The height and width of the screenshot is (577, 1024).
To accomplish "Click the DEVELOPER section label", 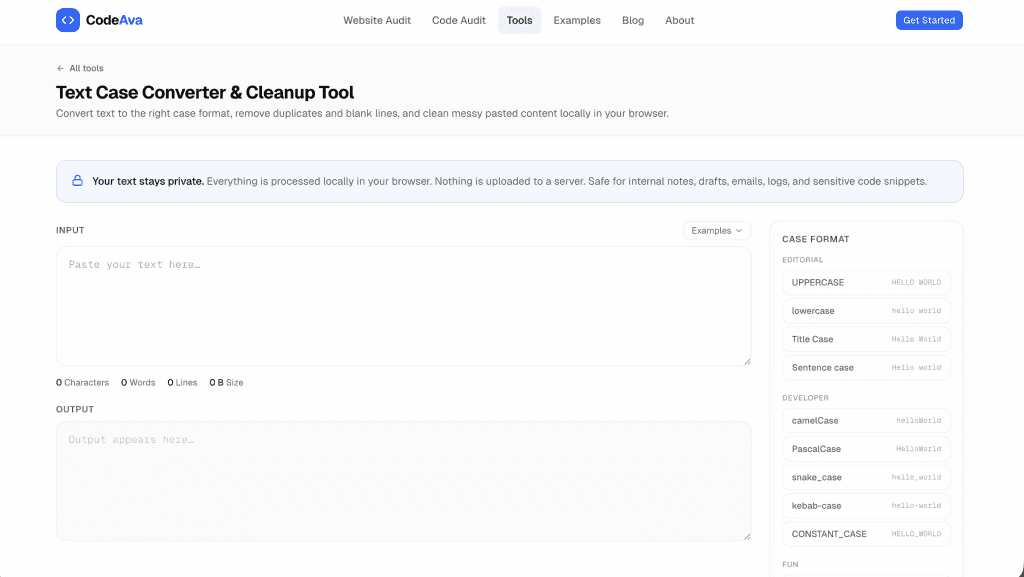I will coord(805,398).
